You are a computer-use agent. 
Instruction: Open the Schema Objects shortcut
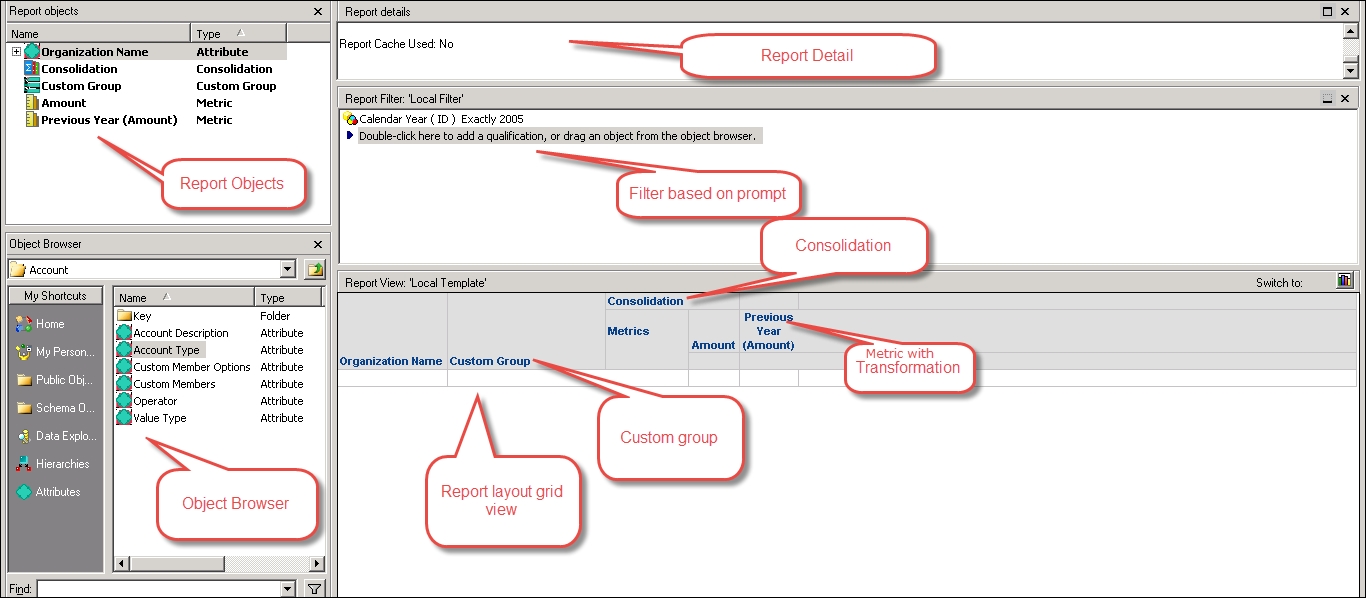[56, 408]
